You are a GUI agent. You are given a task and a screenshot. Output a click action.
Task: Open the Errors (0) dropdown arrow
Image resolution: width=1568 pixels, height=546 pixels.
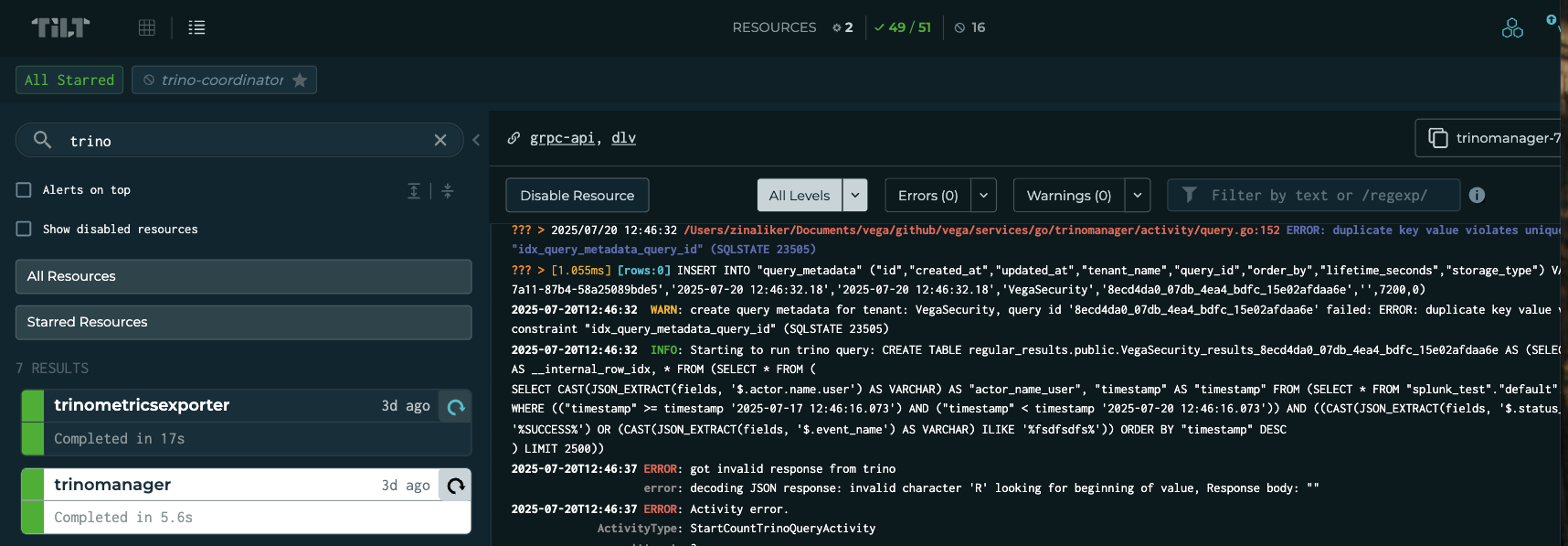984,195
